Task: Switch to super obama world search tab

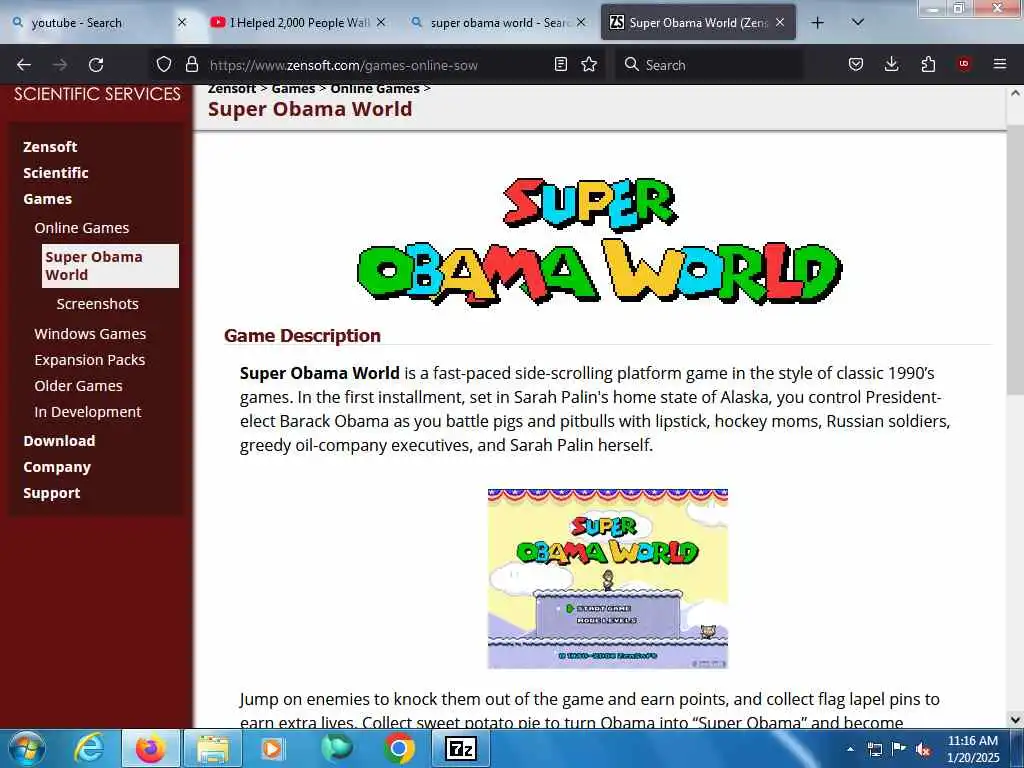Action: (498, 23)
